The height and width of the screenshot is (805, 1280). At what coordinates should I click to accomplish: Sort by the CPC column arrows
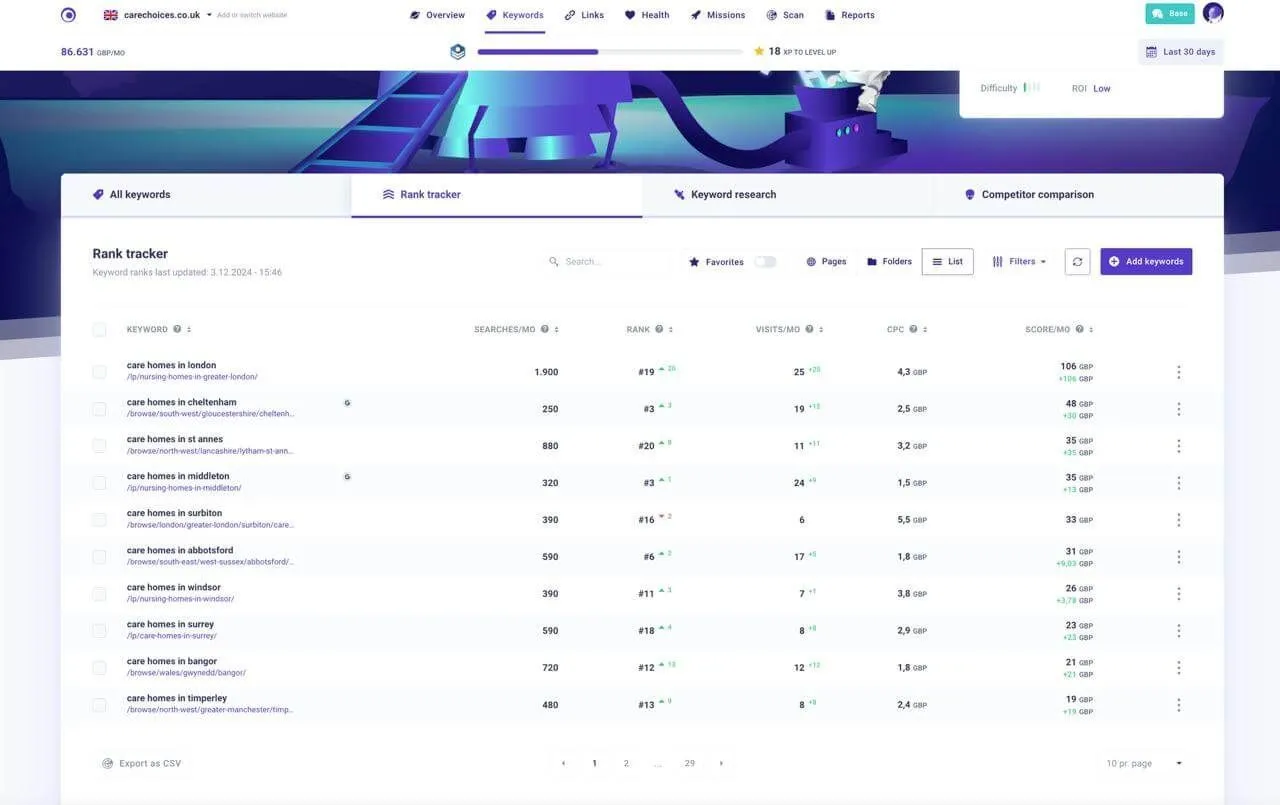tap(925, 330)
